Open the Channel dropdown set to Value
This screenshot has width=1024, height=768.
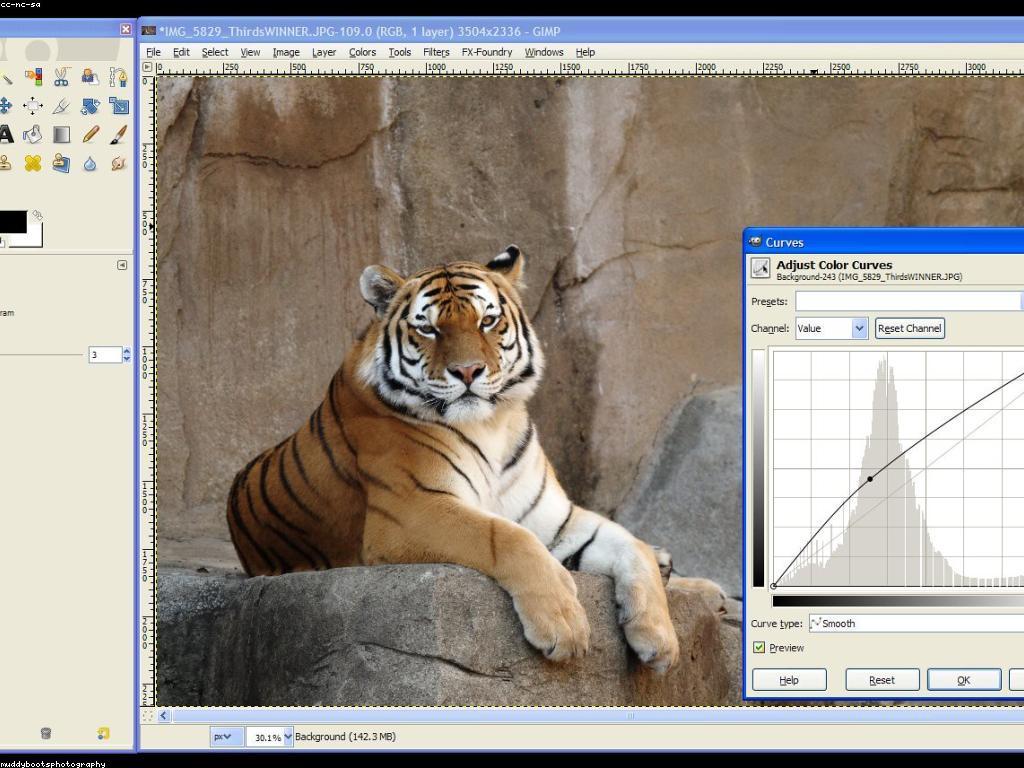pos(831,328)
